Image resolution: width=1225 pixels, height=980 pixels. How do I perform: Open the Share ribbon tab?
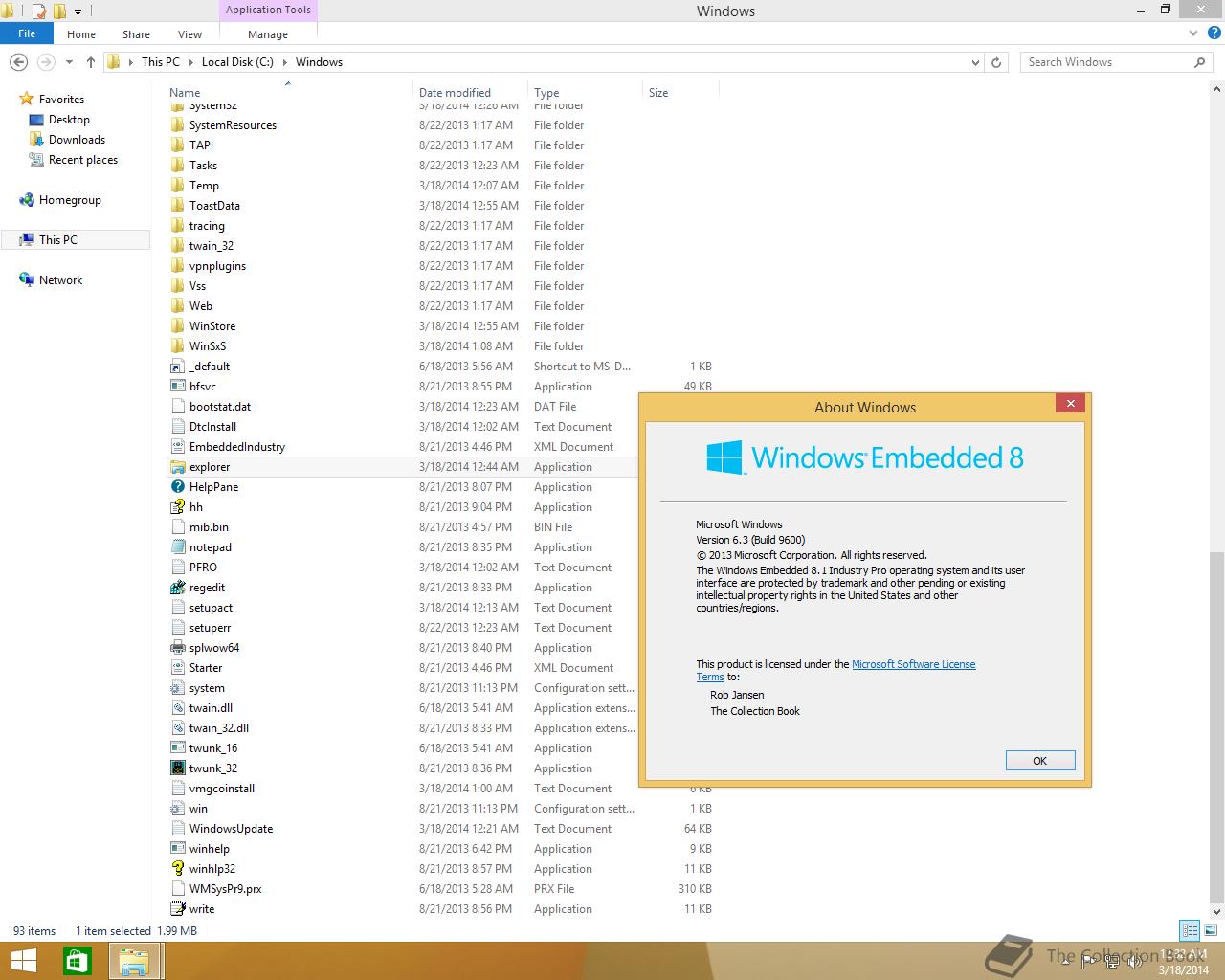(136, 34)
